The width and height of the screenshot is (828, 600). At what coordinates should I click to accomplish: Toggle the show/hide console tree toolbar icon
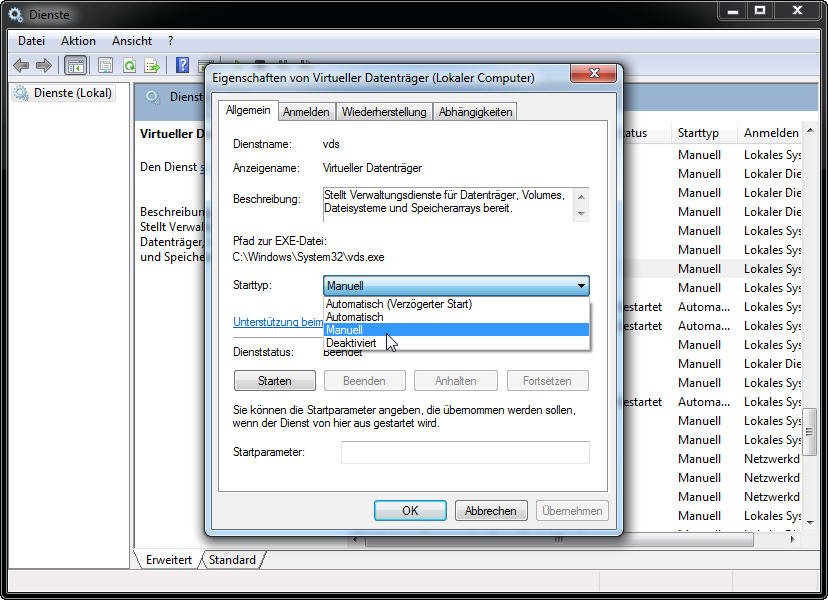click(x=75, y=65)
